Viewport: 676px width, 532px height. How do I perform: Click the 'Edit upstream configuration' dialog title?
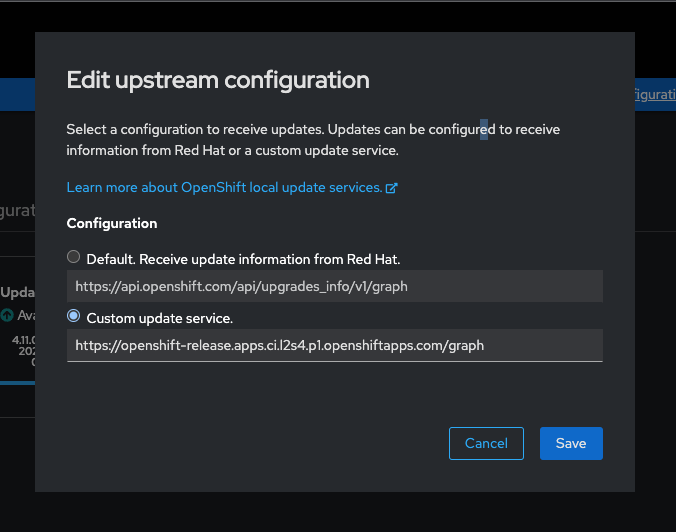[x=218, y=80]
